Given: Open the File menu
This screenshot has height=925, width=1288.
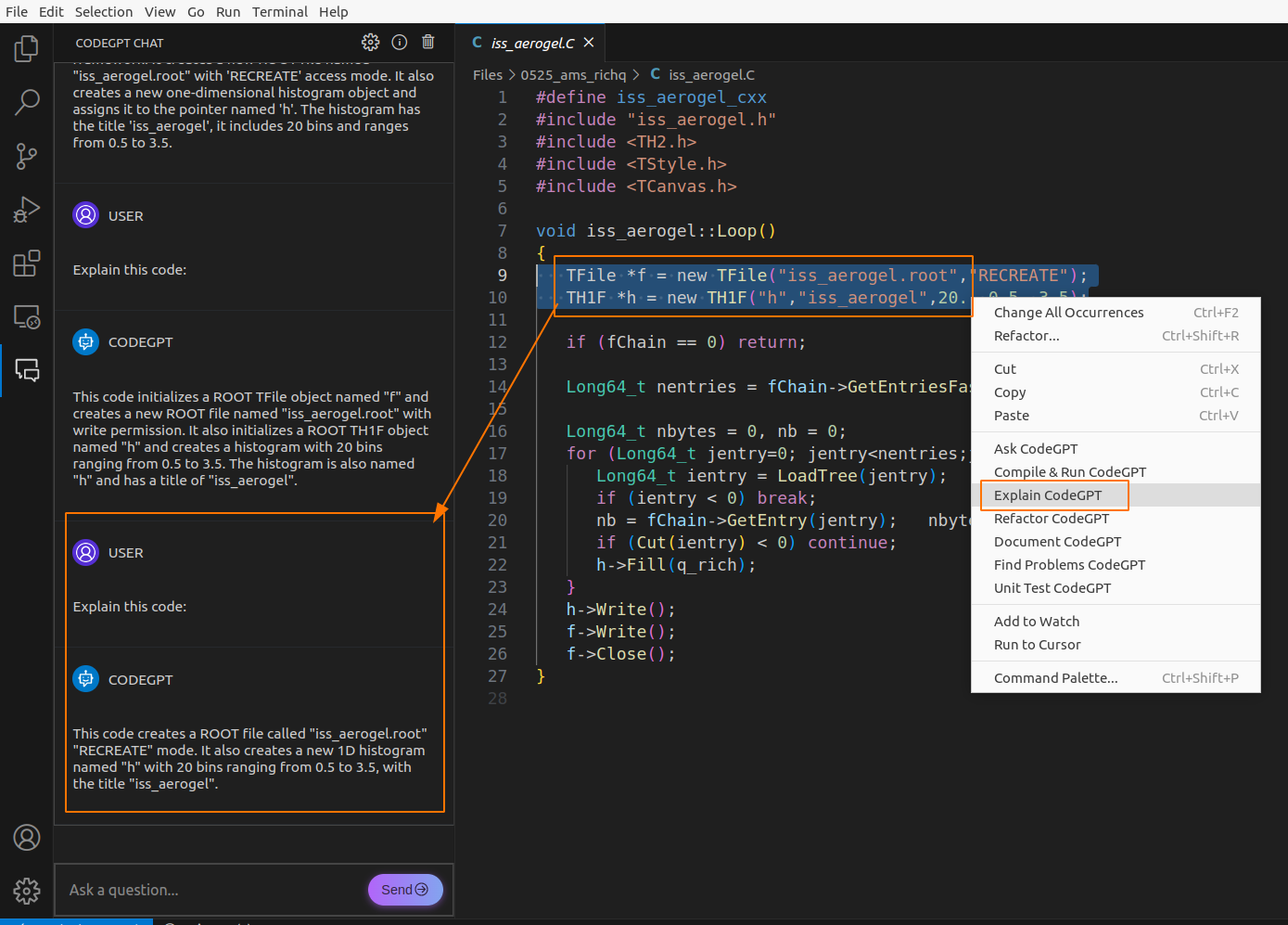Looking at the screenshot, I should point(17,12).
